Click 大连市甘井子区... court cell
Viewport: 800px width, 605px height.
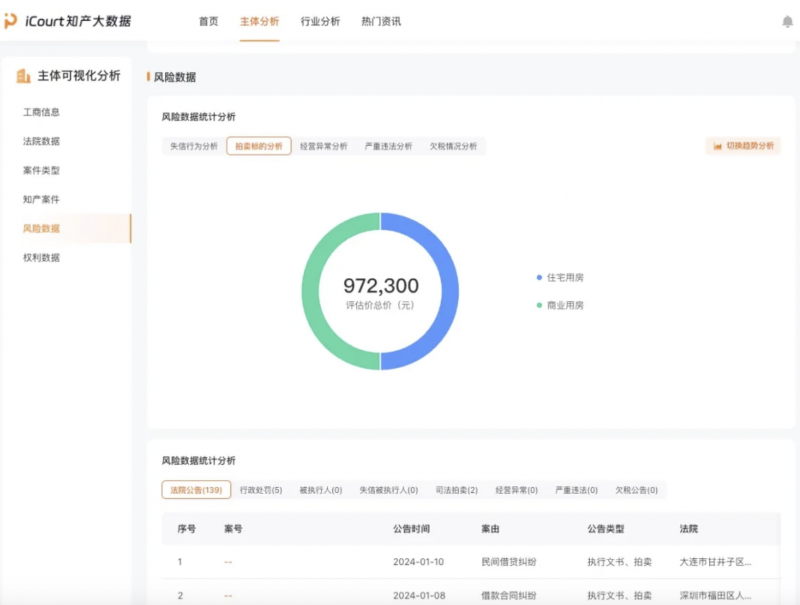point(715,562)
